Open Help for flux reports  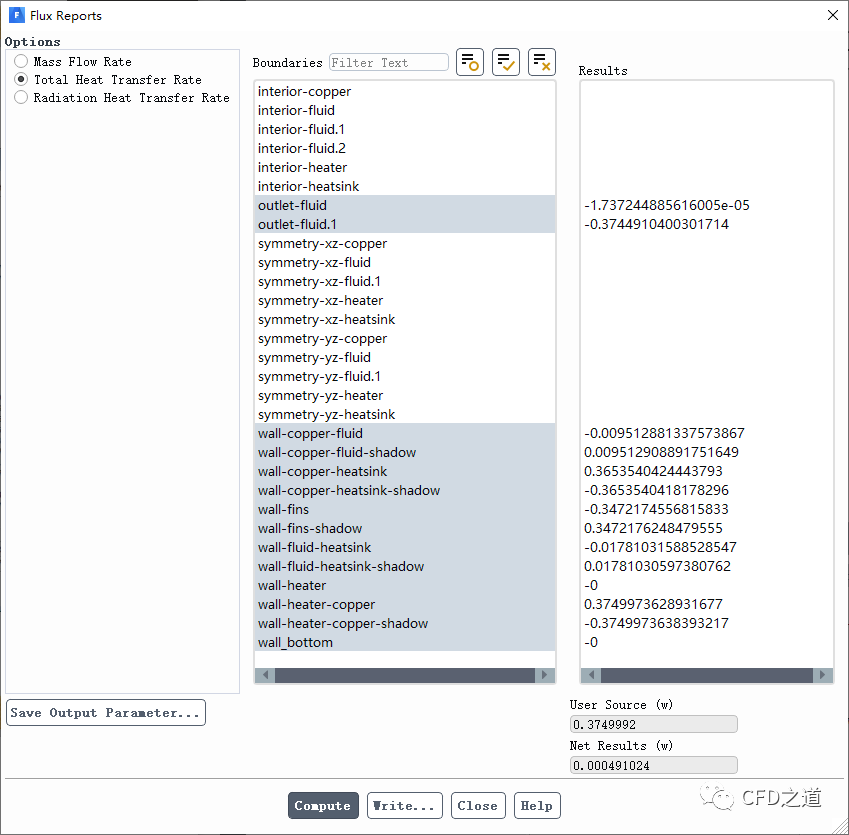click(x=536, y=806)
